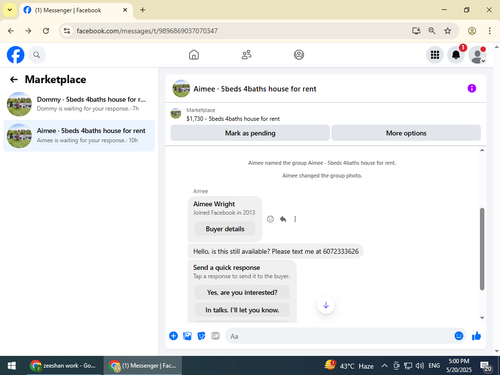Attach a photo using image icon
The height and width of the screenshot is (375, 500).
(187, 336)
